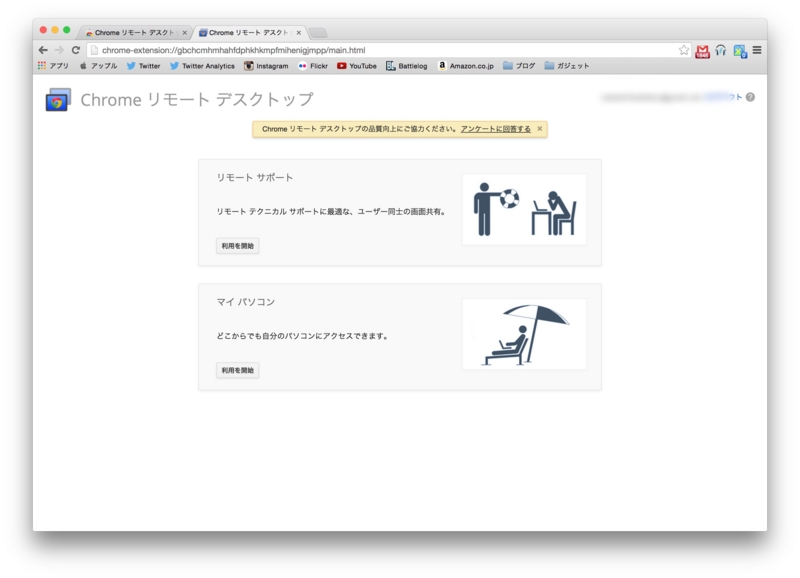Expand the ガジェット bookmarks folder
The height and width of the screenshot is (578, 800).
click(x=578, y=68)
